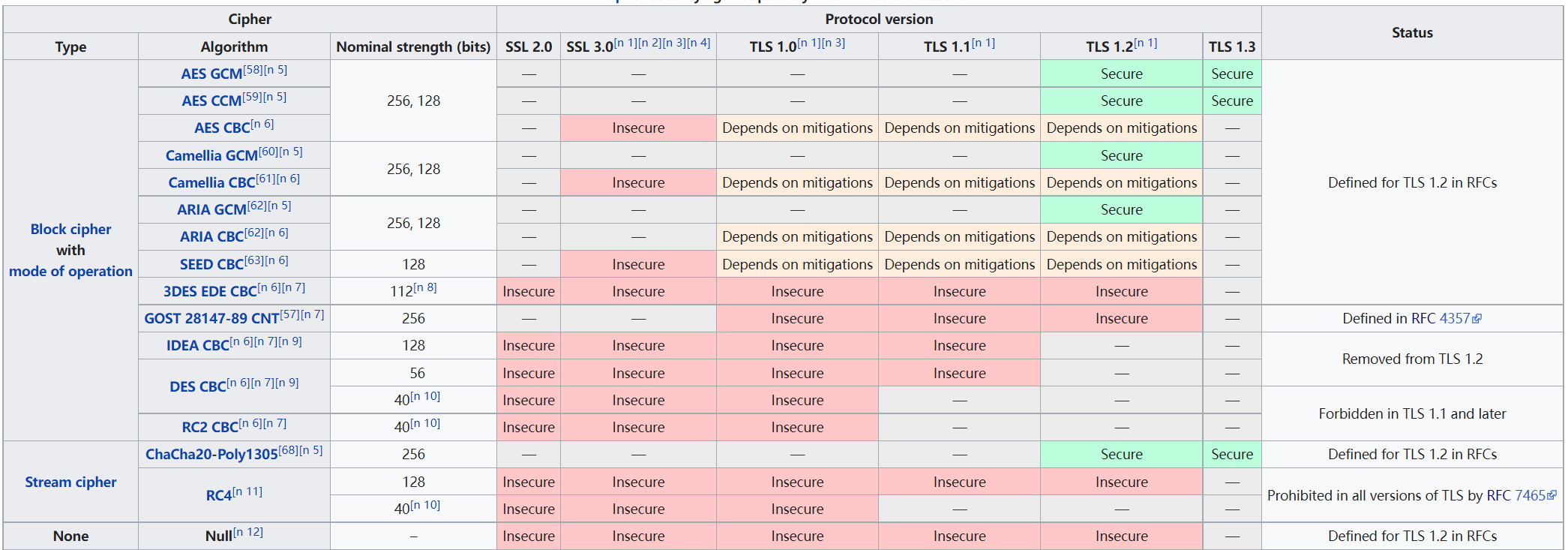Click footnote [n 11] next to RC4
Image resolution: width=1568 pixels, height=550 pixels.
(247, 491)
